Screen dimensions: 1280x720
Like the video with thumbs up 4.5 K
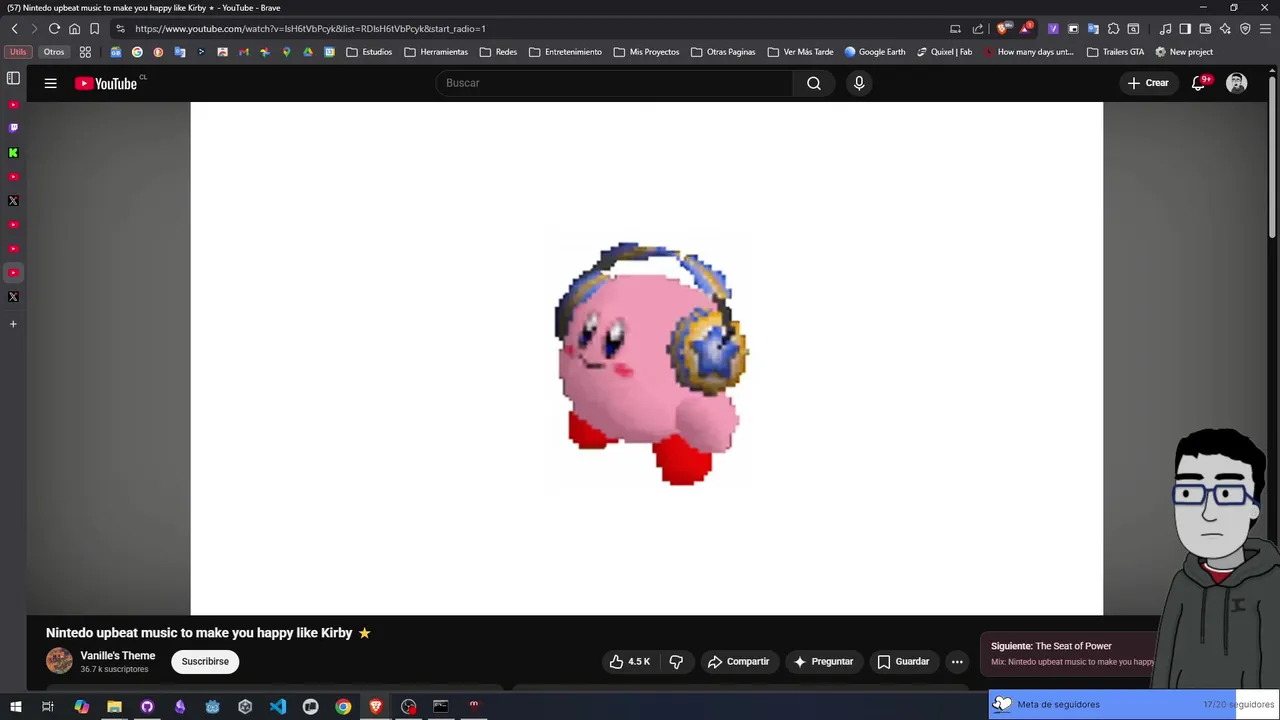(630, 662)
